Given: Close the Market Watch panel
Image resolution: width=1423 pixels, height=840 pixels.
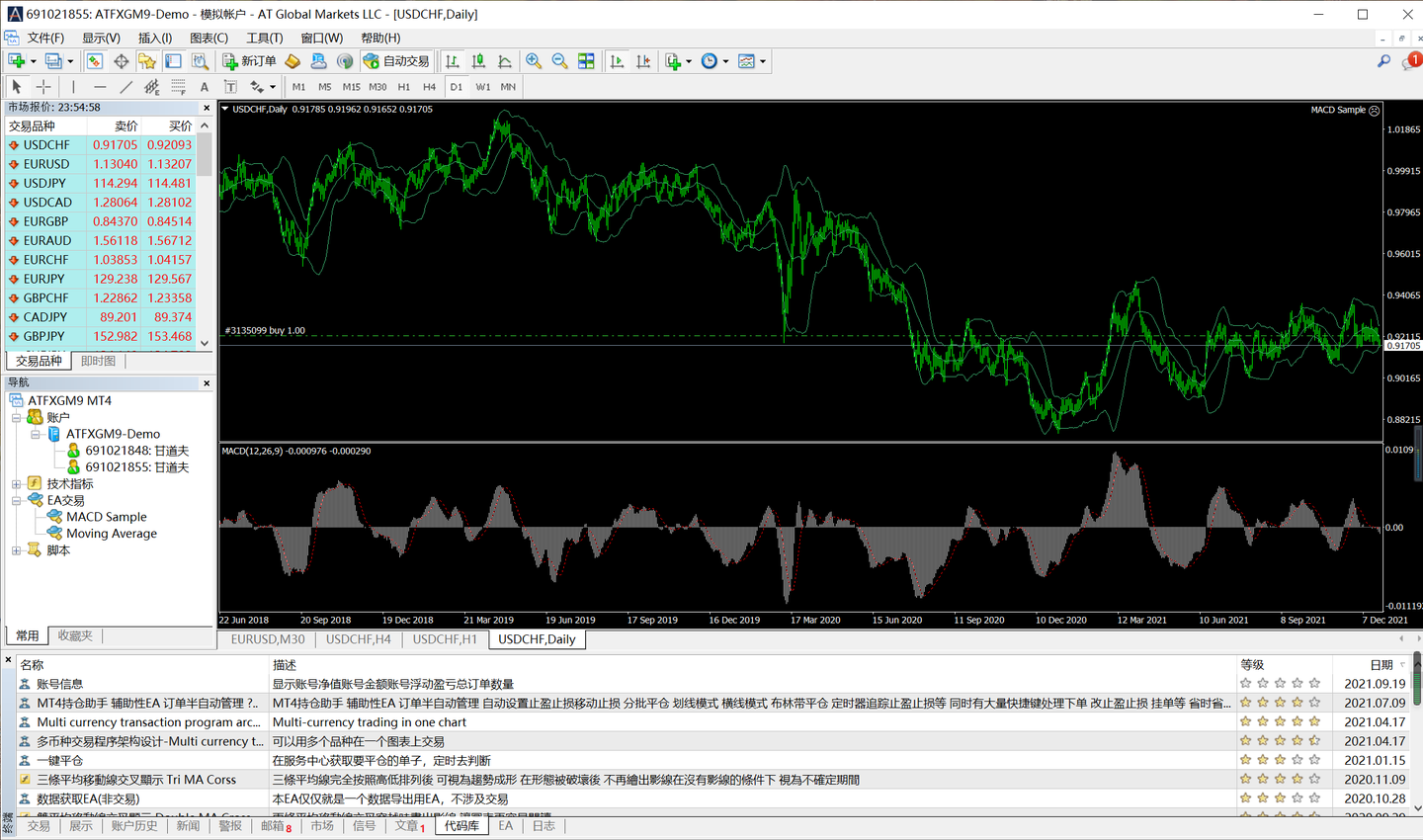Looking at the screenshot, I should [x=207, y=108].
